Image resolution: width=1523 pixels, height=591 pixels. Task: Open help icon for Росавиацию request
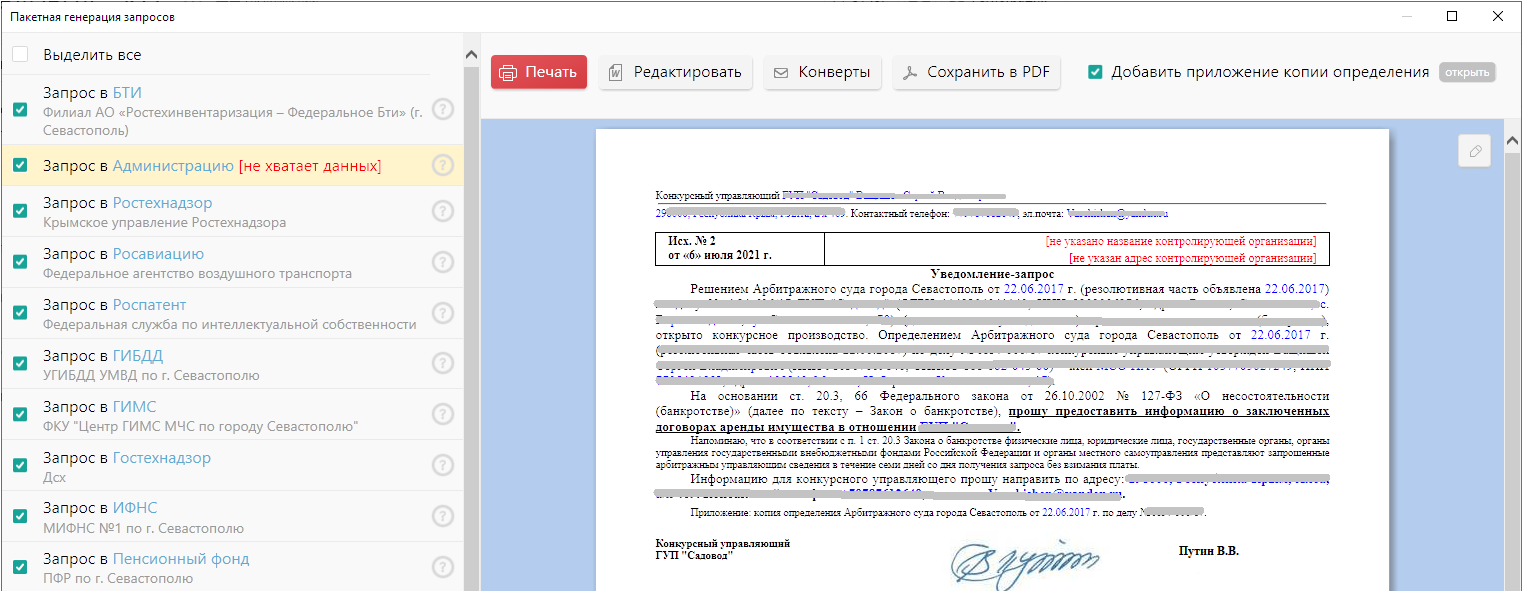click(442, 262)
